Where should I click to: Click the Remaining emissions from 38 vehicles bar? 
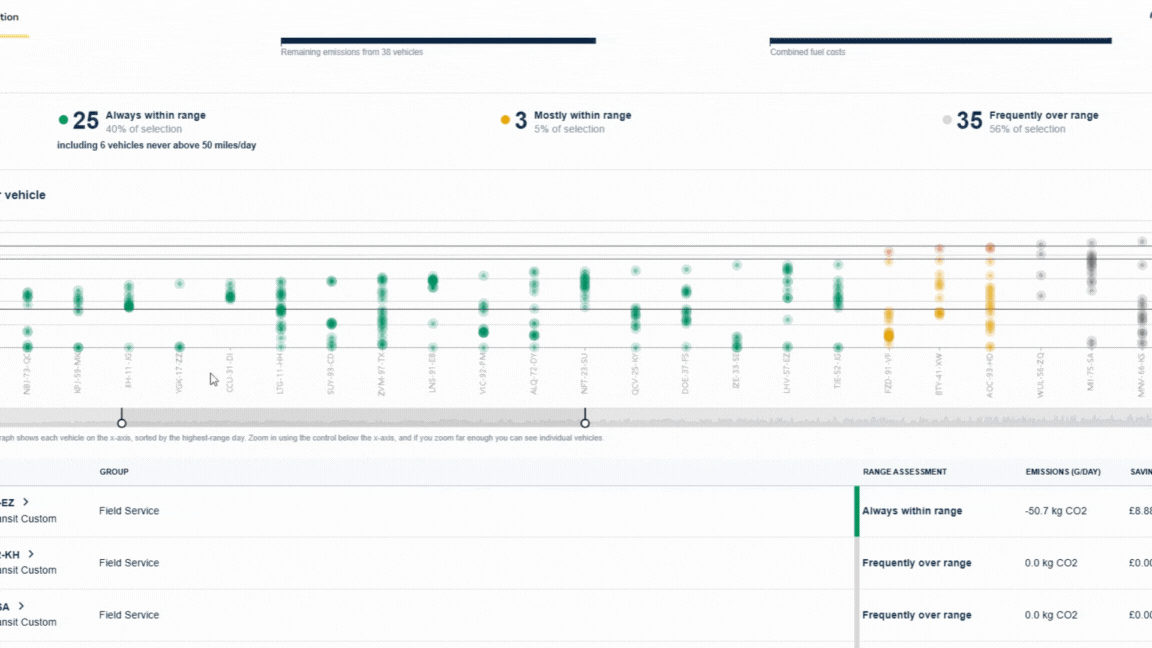click(x=437, y=40)
